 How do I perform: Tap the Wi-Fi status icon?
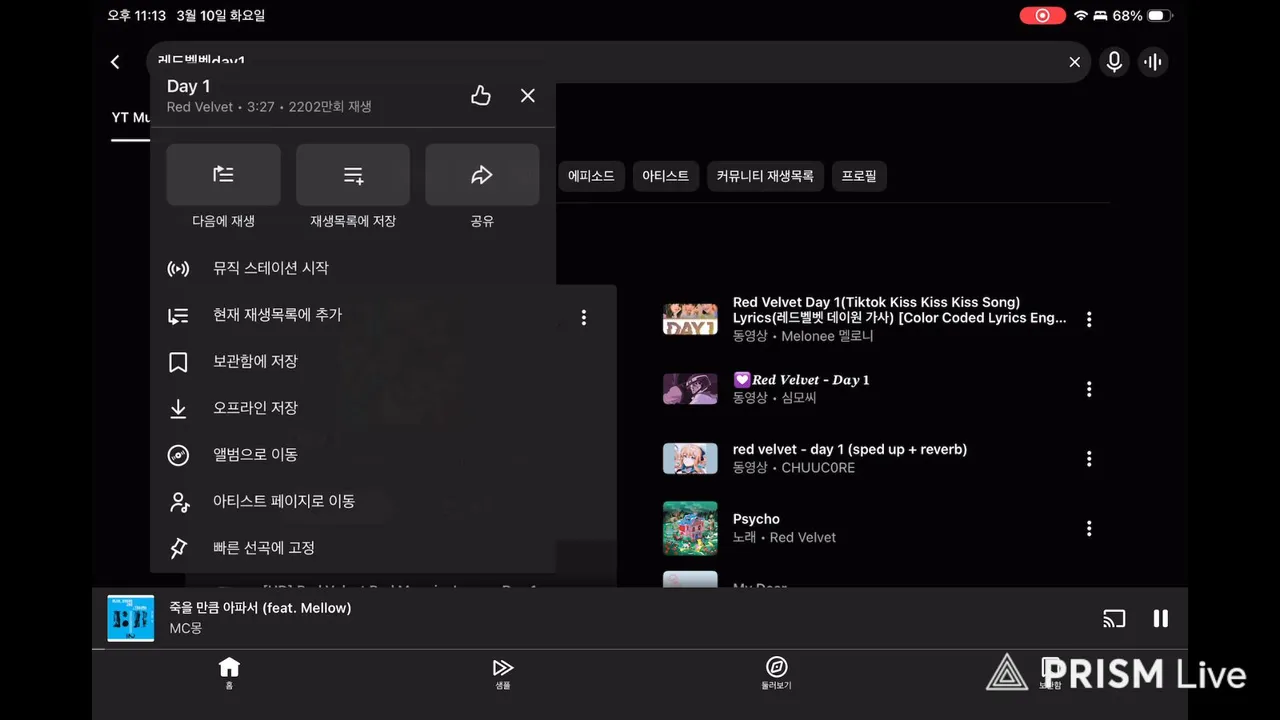click(1080, 16)
